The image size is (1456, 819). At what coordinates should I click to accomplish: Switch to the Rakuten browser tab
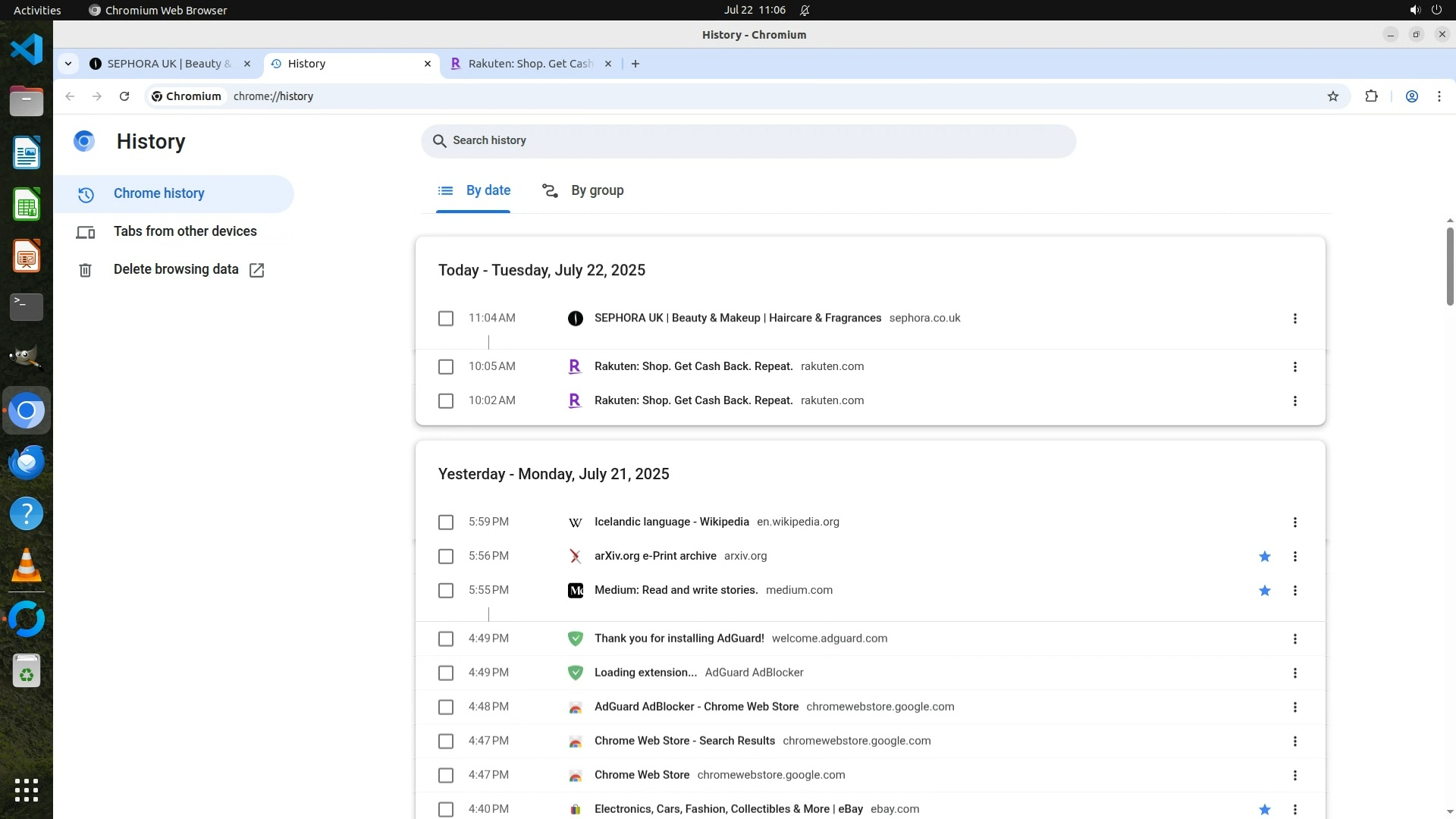529,64
